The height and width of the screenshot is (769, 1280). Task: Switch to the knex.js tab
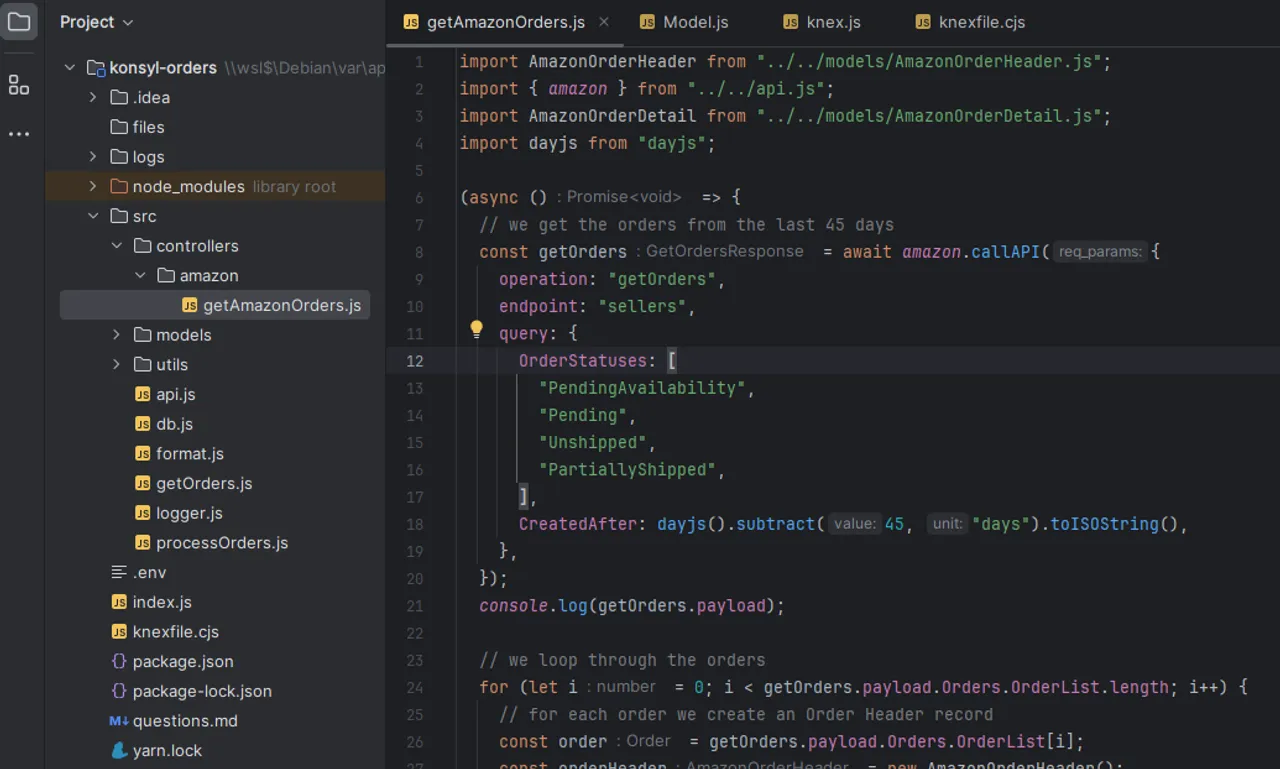(x=833, y=21)
